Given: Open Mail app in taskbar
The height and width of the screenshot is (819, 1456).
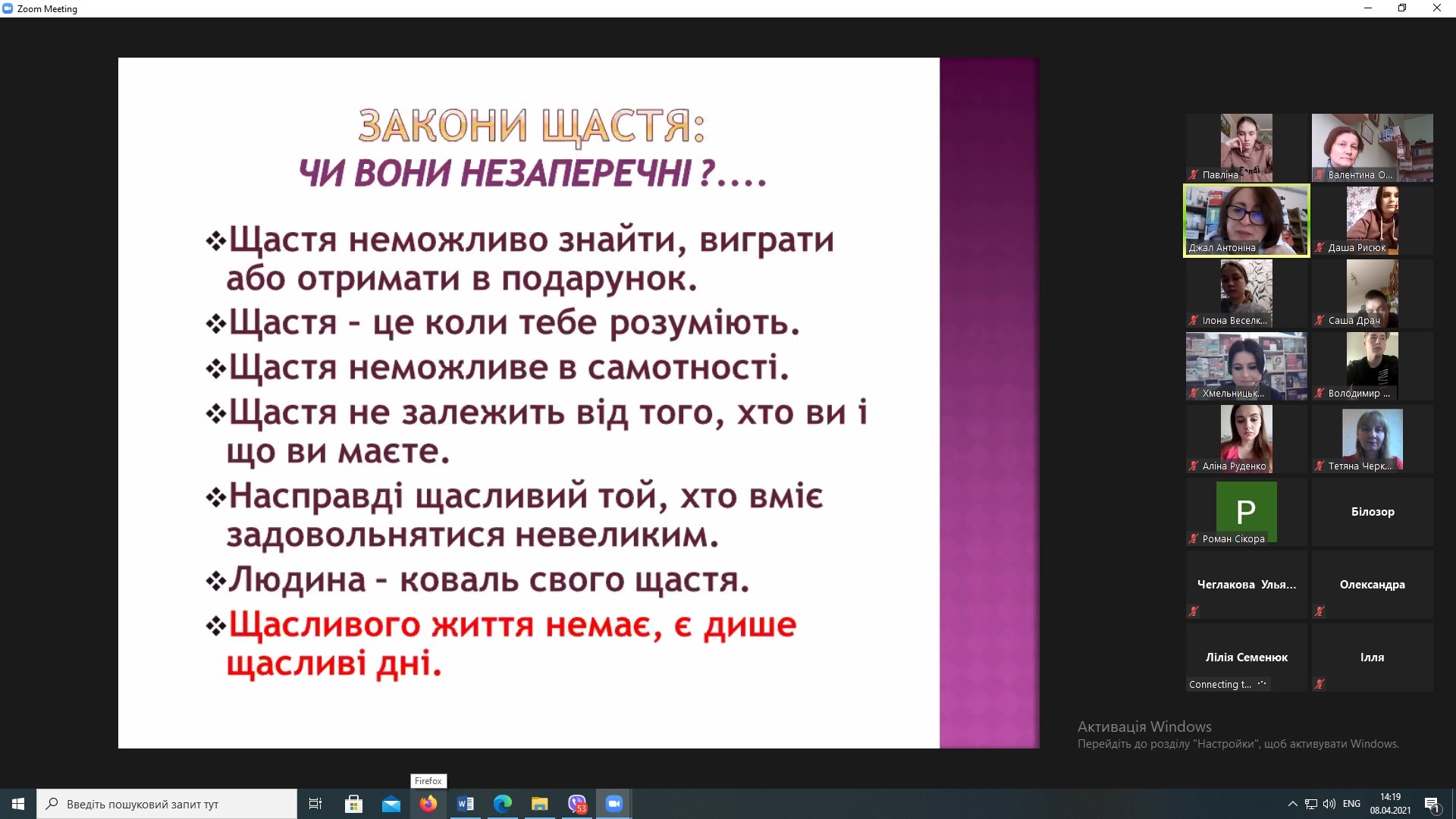Looking at the screenshot, I should pos(391,804).
